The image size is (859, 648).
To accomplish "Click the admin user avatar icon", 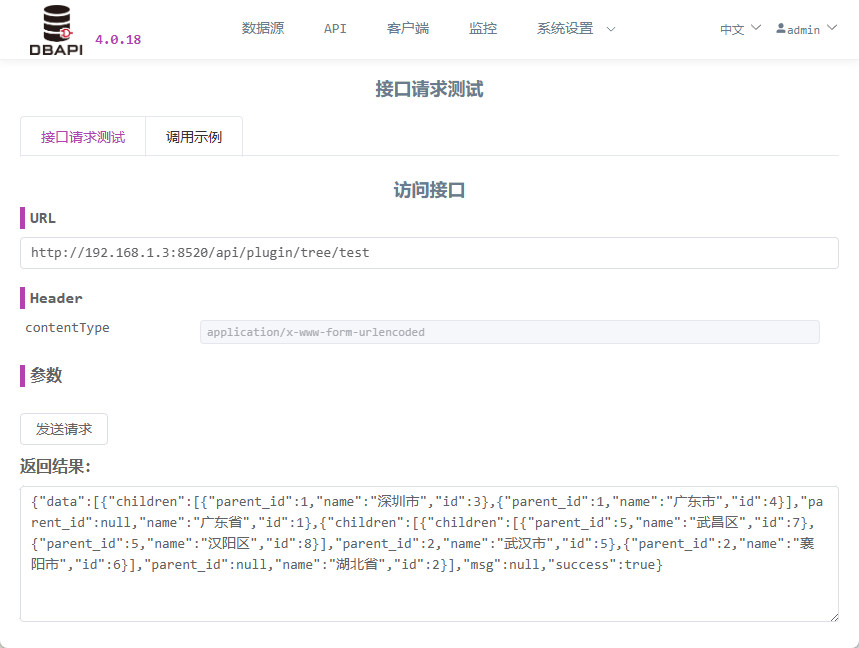I will [781, 28].
